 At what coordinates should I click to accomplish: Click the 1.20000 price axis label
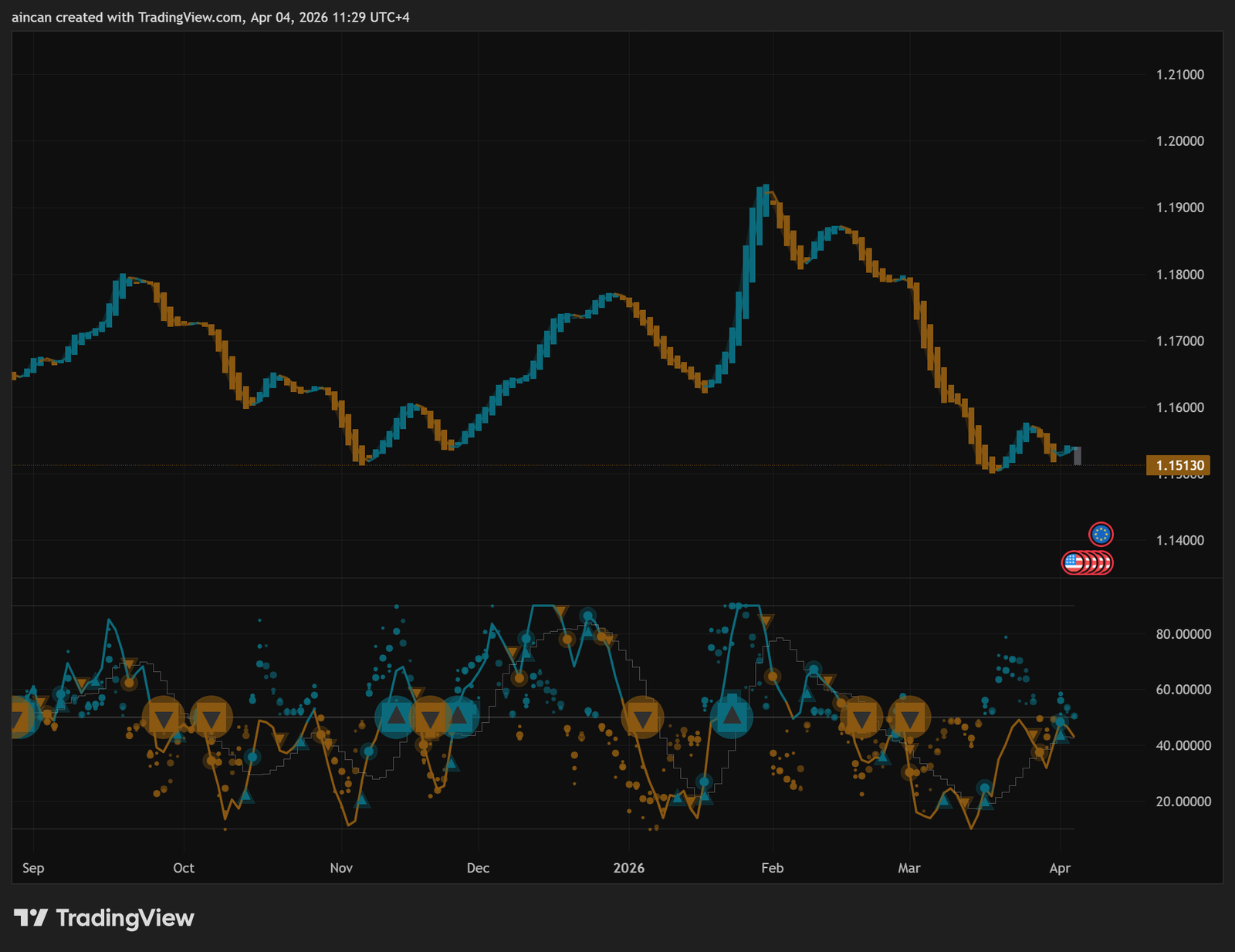point(1179,141)
